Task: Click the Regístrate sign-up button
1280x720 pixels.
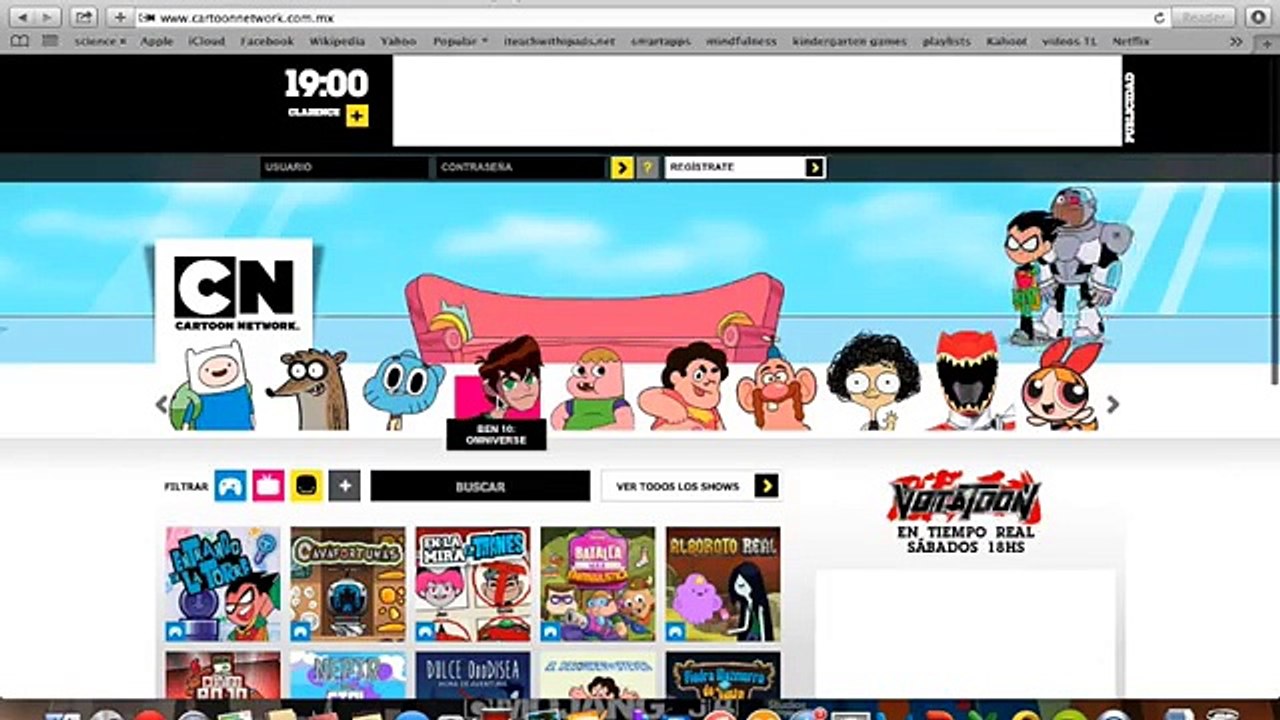Action: tap(745, 167)
